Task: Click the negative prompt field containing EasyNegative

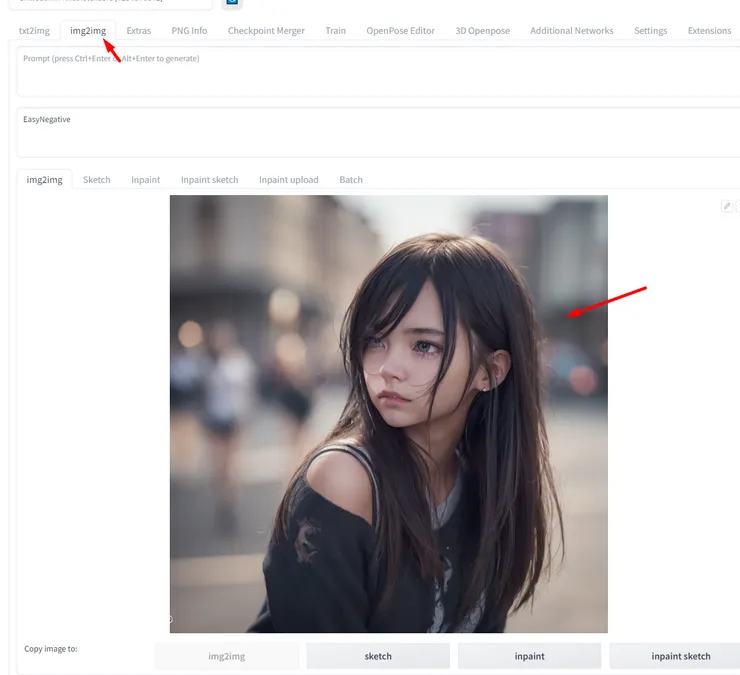Action: coord(378,133)
